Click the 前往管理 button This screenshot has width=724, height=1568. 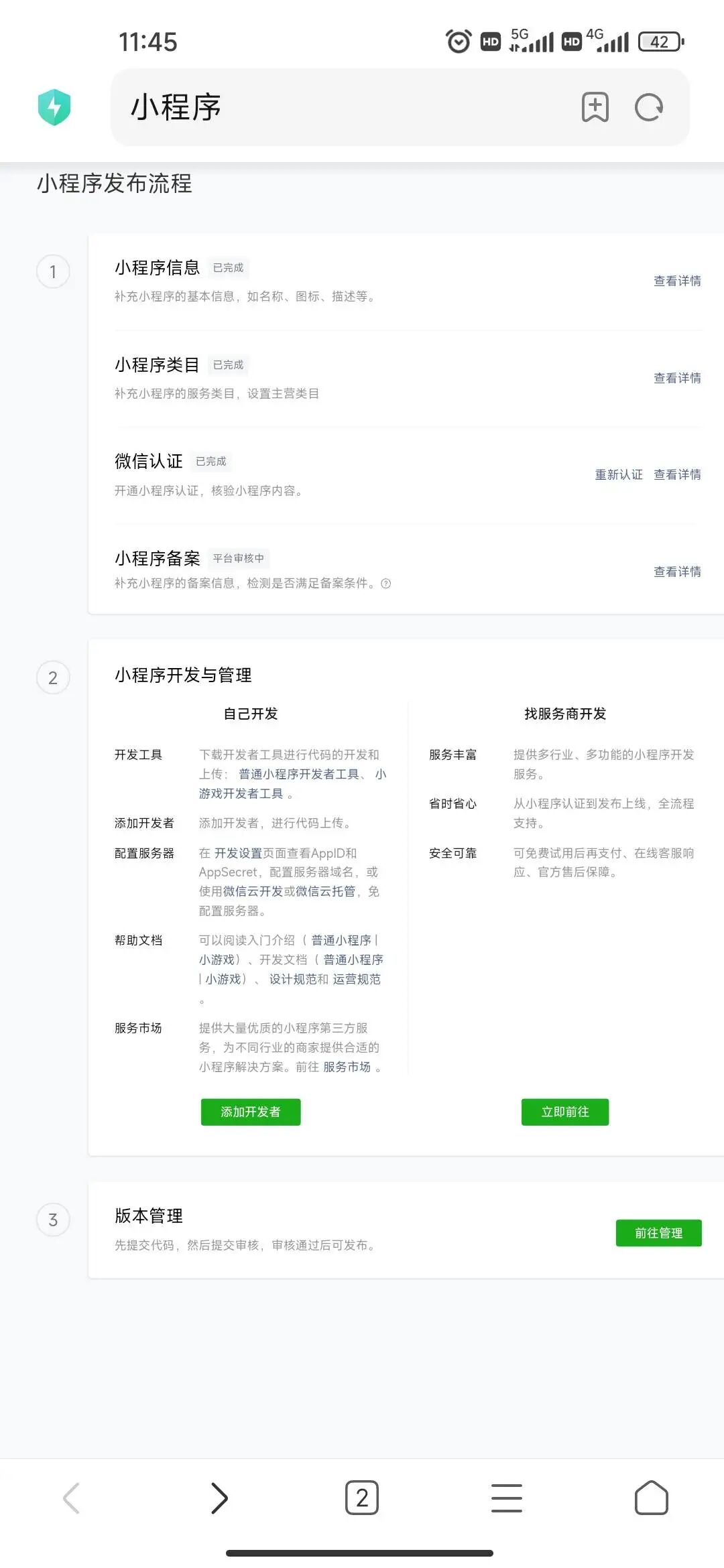659,1233
